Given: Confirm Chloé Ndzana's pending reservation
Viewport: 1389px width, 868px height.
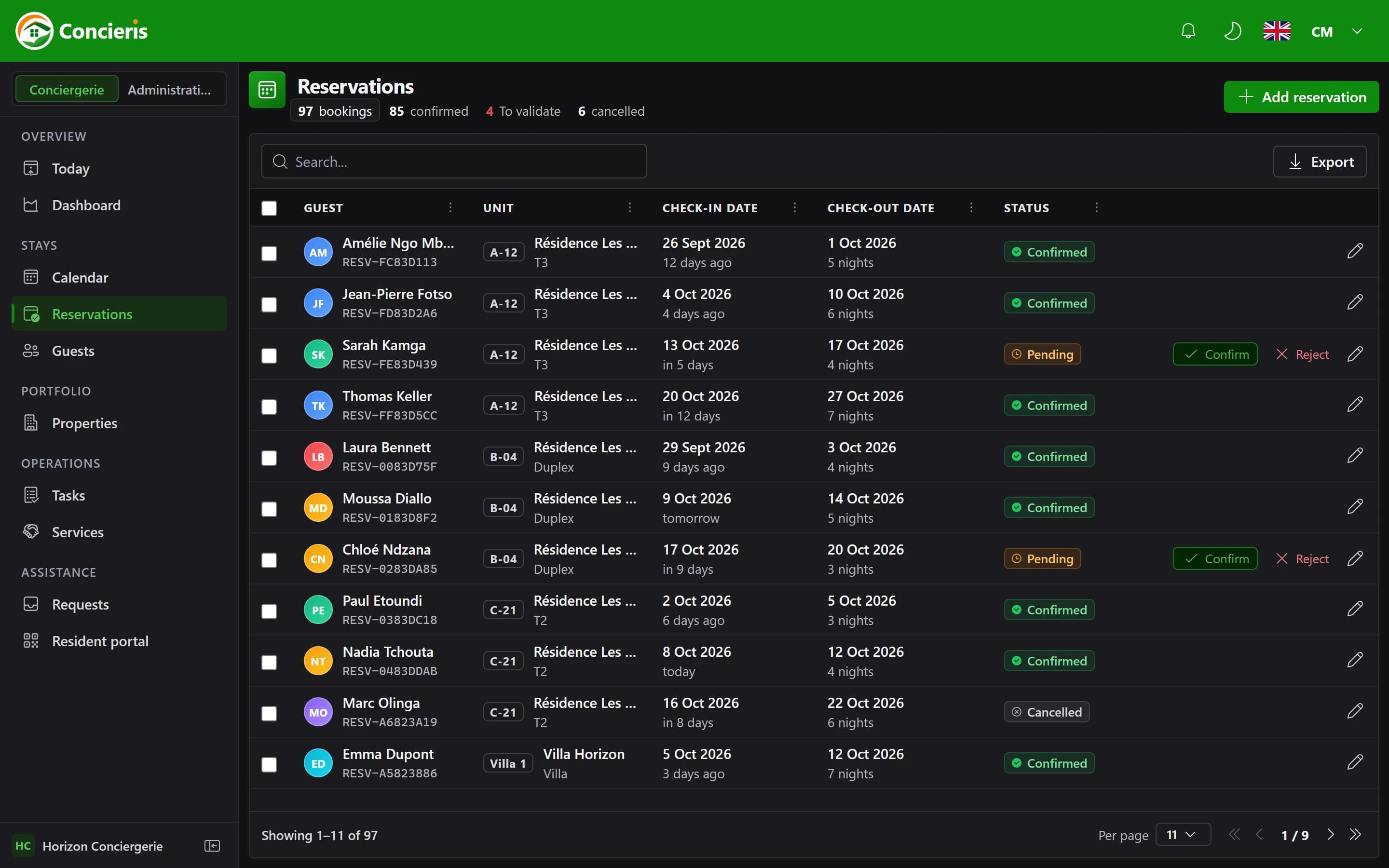Looking at the screenshot, I should pos(1214,558).
